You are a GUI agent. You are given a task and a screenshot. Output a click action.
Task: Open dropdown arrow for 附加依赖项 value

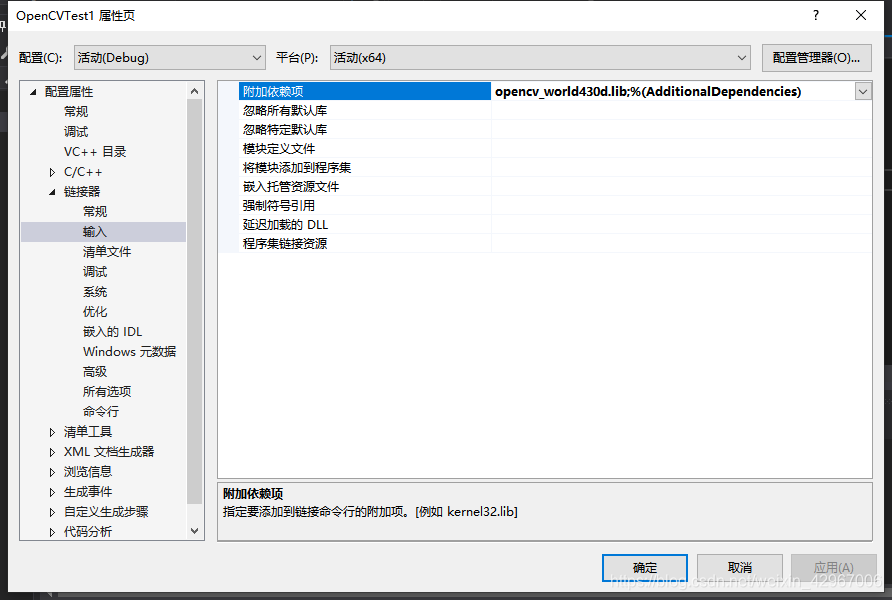click(x=863, y=92)
